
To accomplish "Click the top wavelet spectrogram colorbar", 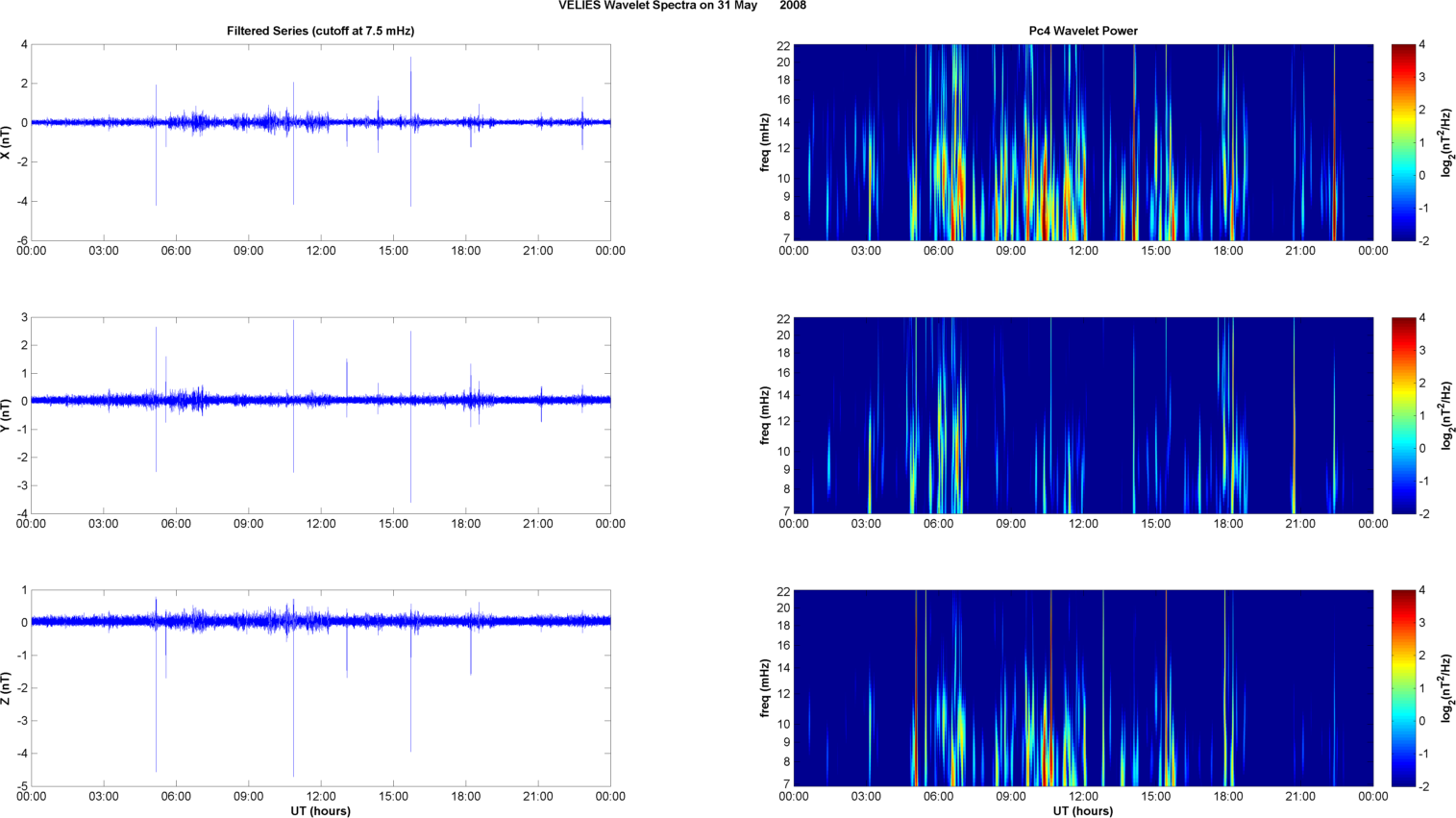I will coord(1403,142).
